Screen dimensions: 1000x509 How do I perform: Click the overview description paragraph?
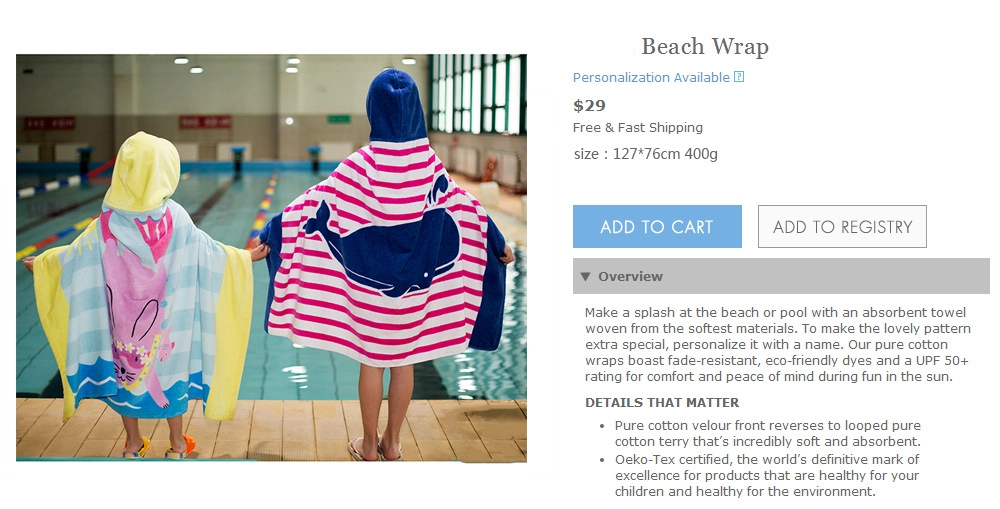pyautogui.click(x=777, y=344)
